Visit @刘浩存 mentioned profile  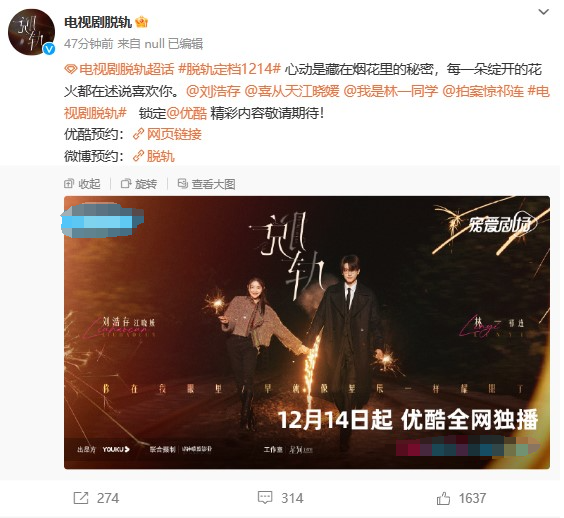pyautogui.click(x=213, y=91)
